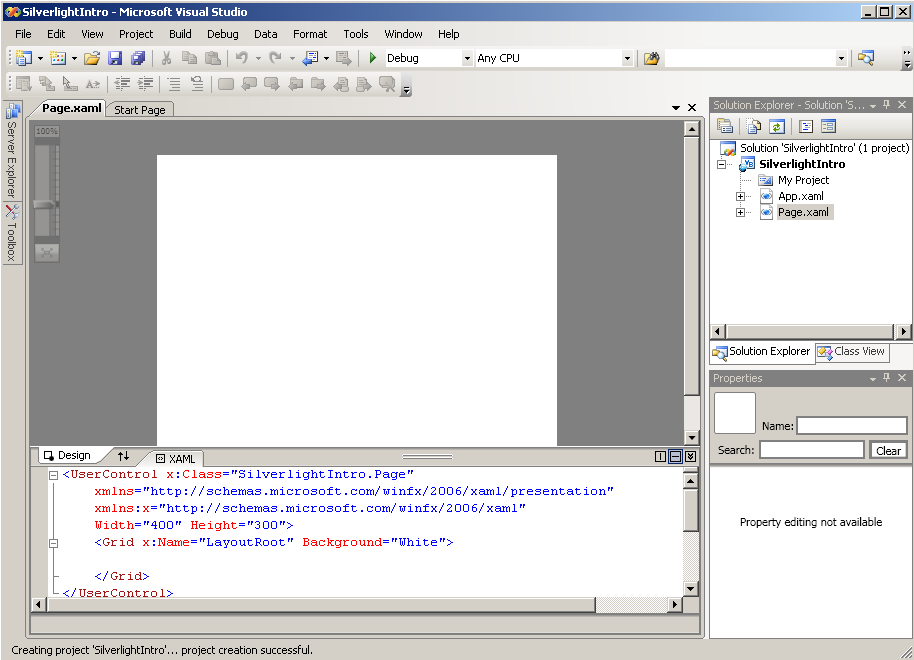Screen dimensions: 914x660
Task: Click the Uncomment lines icon
Action: pos(197,84)
